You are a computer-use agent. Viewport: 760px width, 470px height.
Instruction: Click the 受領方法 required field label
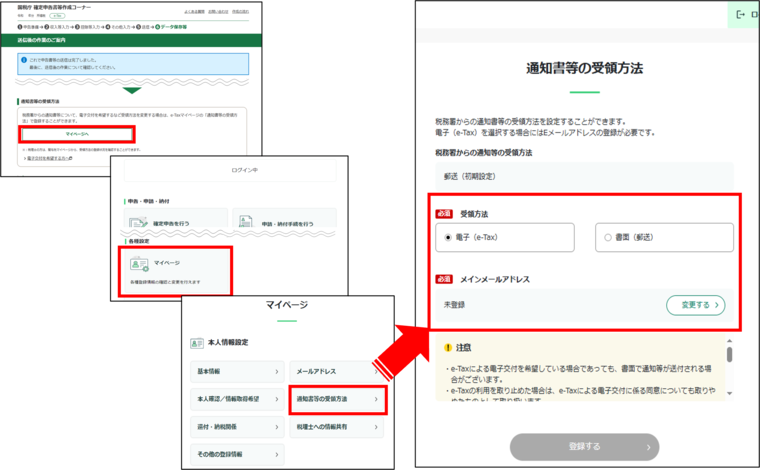point(474,214)
